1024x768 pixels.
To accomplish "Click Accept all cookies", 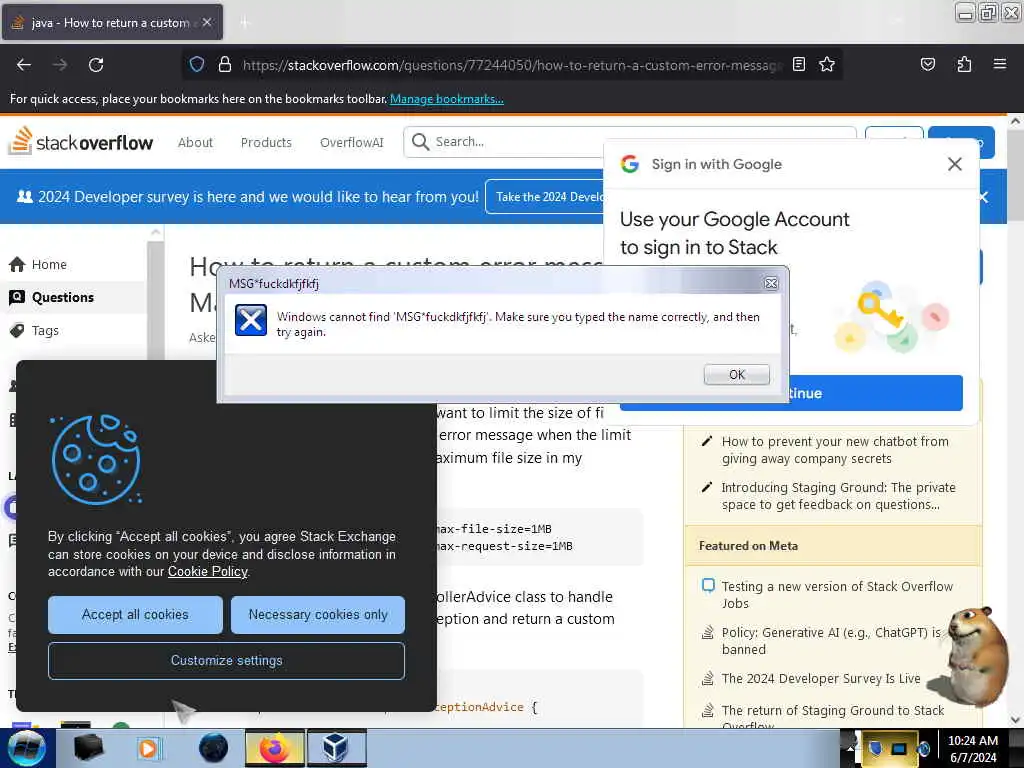I will tap(135, 615).
